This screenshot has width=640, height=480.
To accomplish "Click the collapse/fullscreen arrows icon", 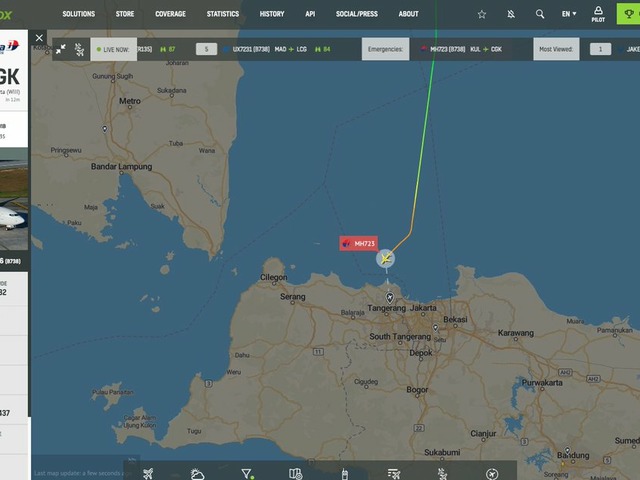I will point(61,49).
